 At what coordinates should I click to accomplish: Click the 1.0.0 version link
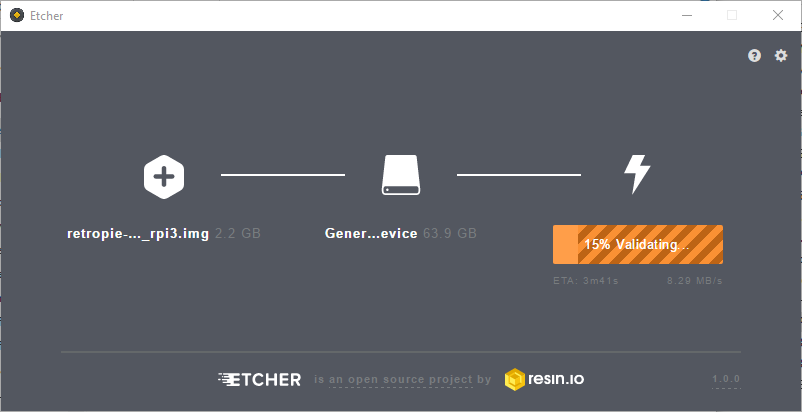tap(726, 379)
